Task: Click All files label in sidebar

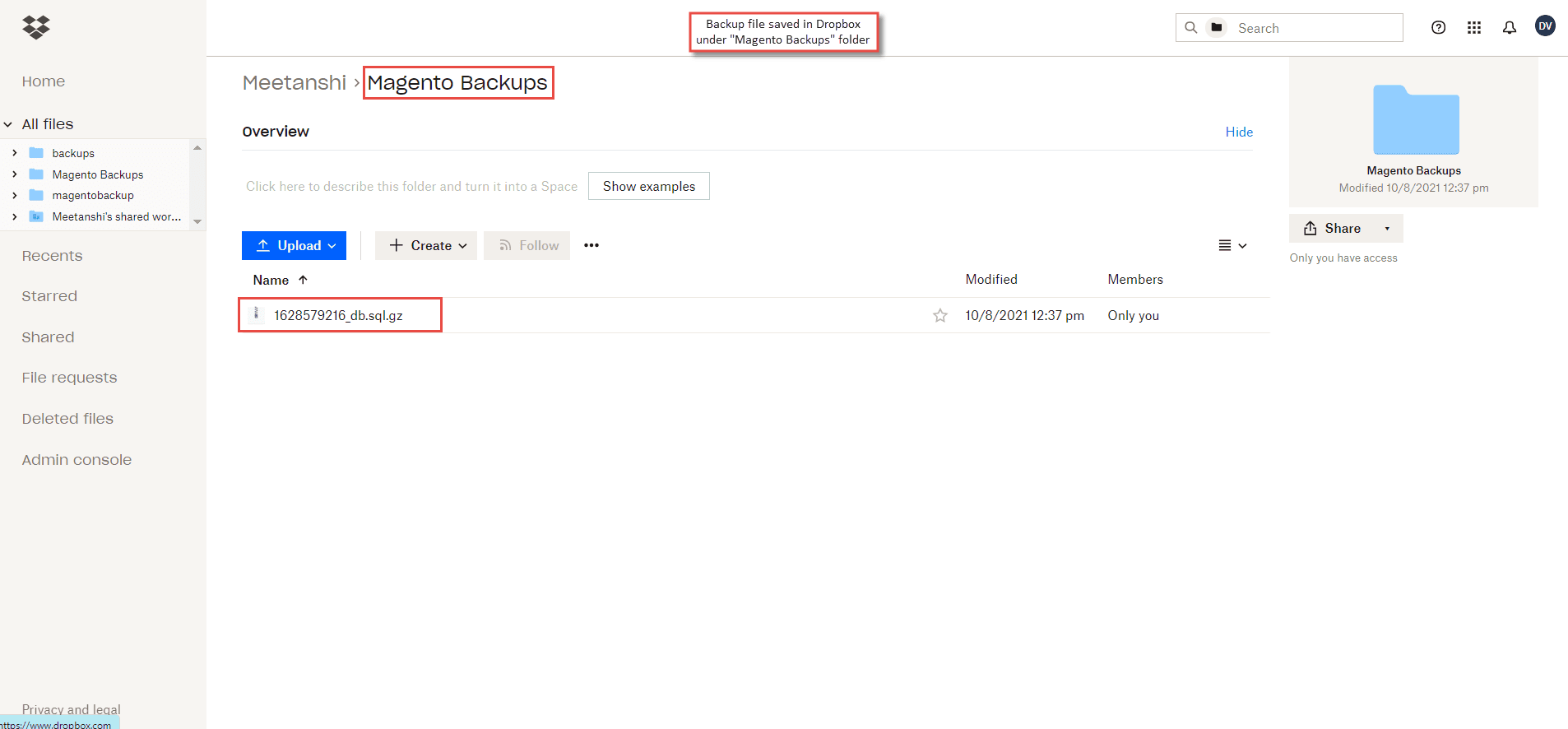Action: click(x=48, y=124)
